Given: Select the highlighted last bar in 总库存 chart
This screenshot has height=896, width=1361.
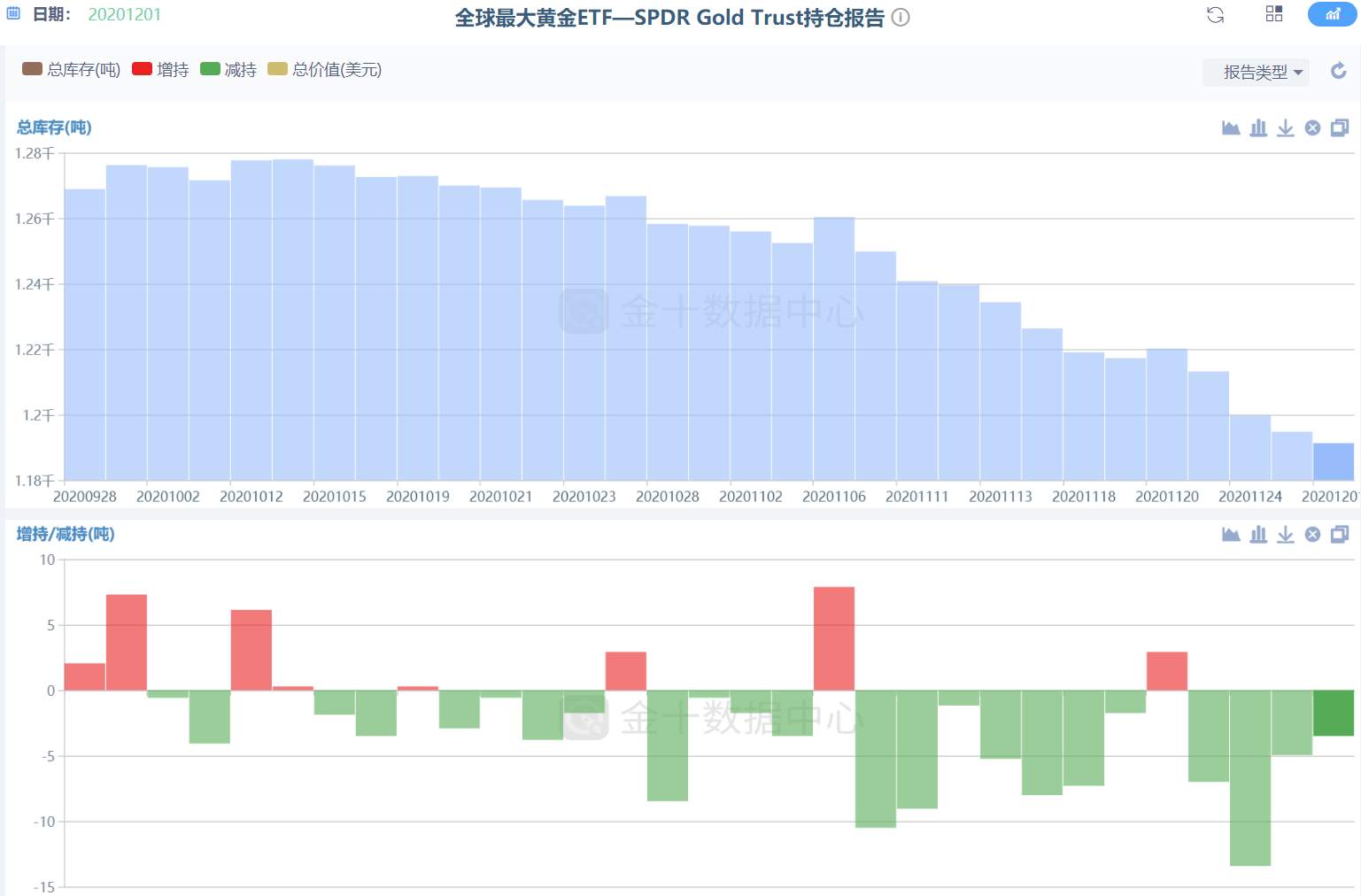Looking at the screenshot, I should [1334, 462].
